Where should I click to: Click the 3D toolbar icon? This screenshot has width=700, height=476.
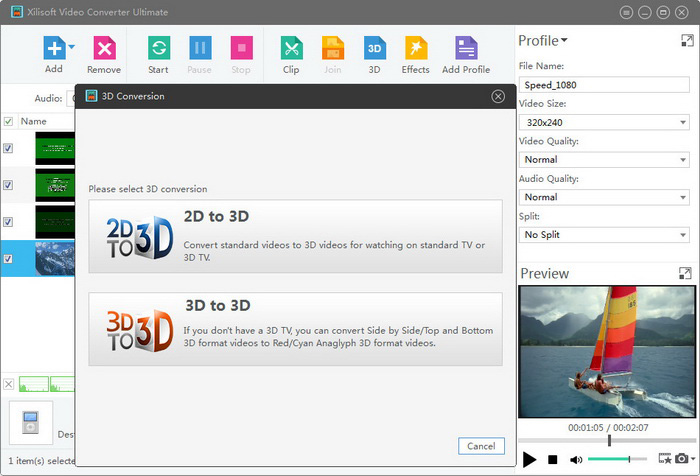click(x=374, y=48)
